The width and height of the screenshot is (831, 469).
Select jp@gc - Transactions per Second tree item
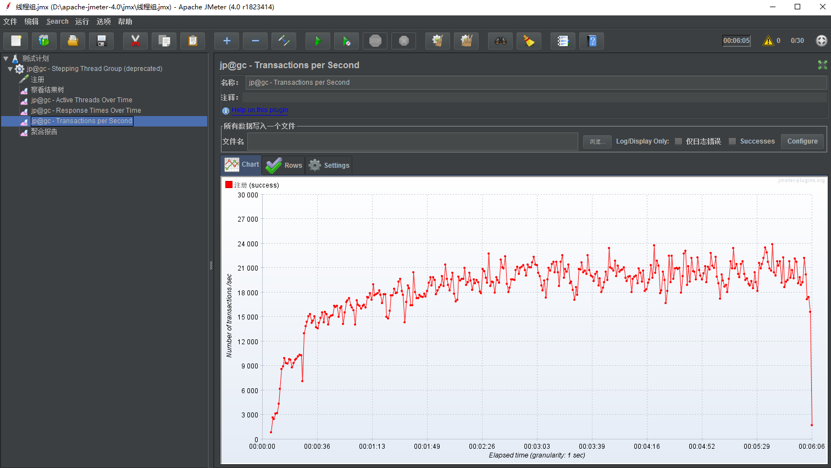tap(82, 121)
